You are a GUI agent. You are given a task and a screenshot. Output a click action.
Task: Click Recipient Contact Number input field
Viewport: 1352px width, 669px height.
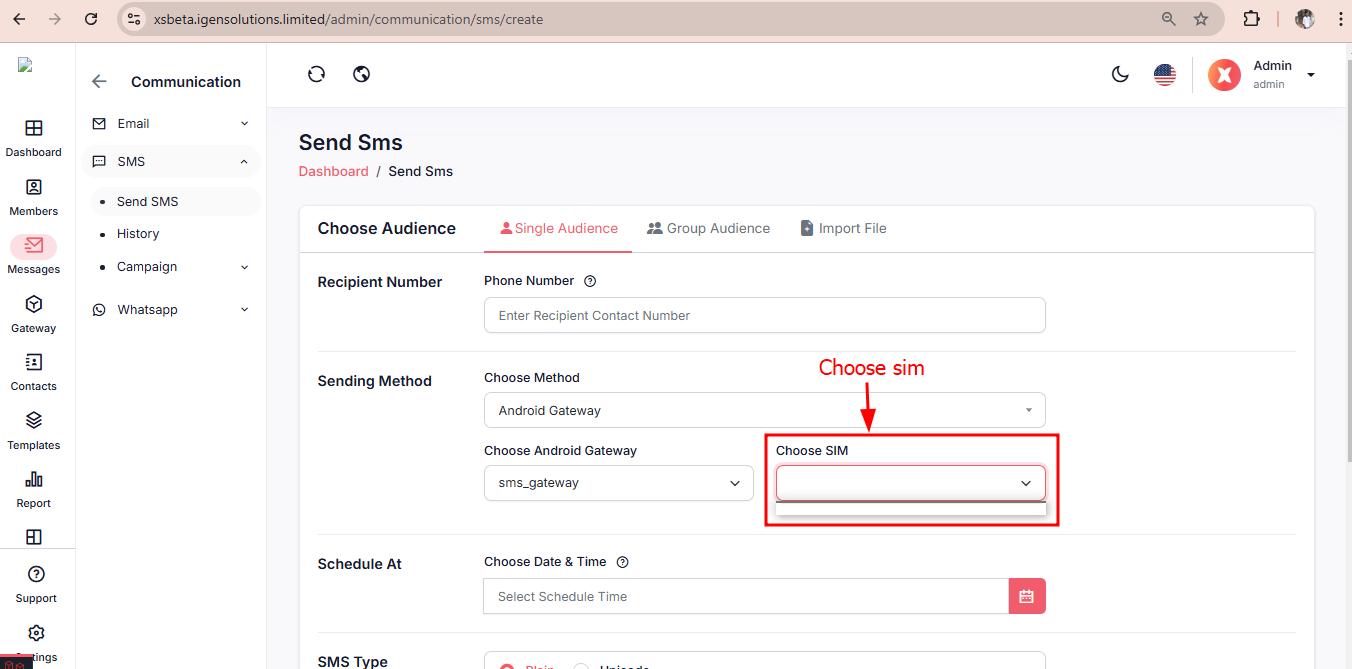[764, 315]
